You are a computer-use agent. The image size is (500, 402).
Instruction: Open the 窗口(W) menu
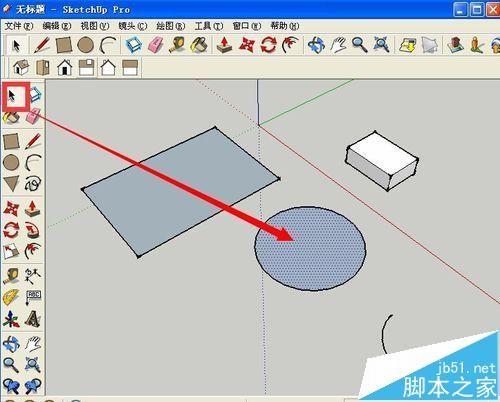pyautogui.click(x=247, y=26)
